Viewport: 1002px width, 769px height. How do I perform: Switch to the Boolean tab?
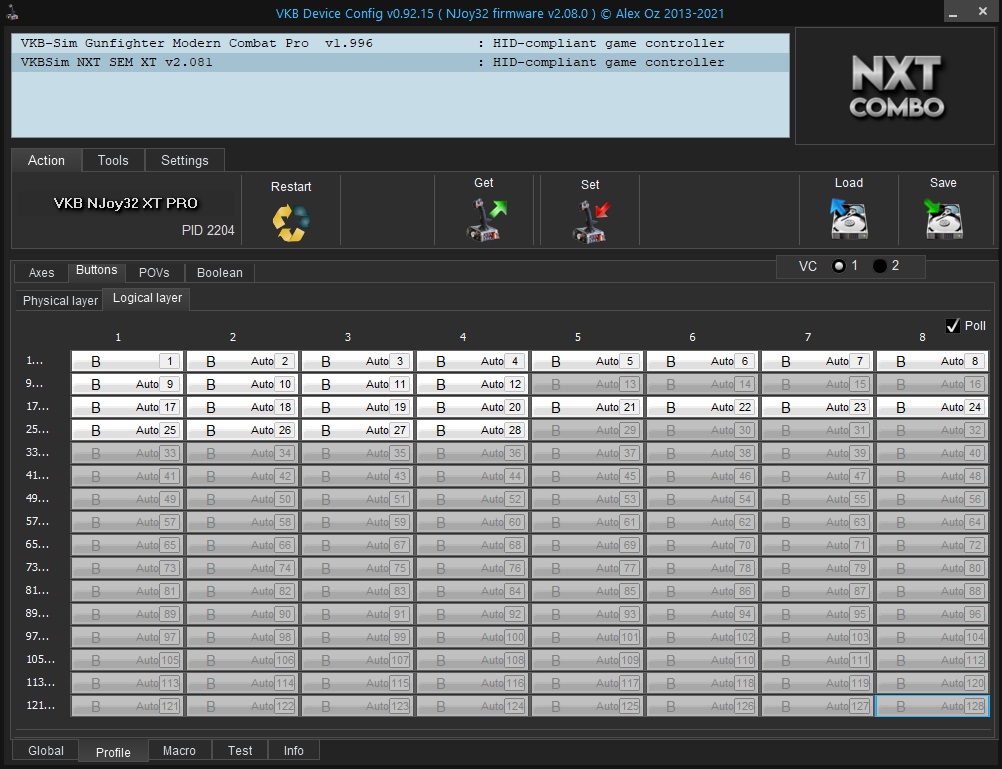coord(220,273)
